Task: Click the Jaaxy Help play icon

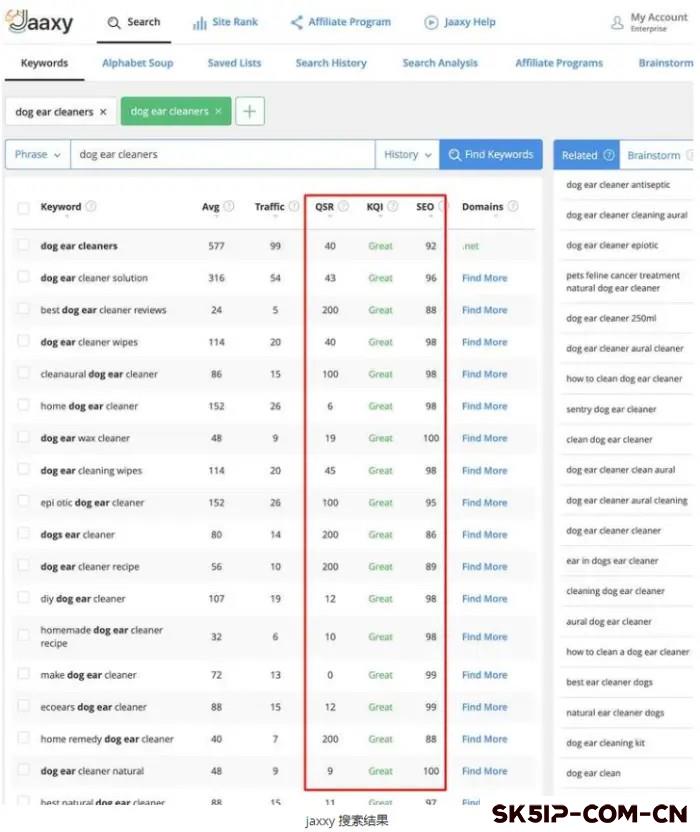Action: tap(431, 23)
